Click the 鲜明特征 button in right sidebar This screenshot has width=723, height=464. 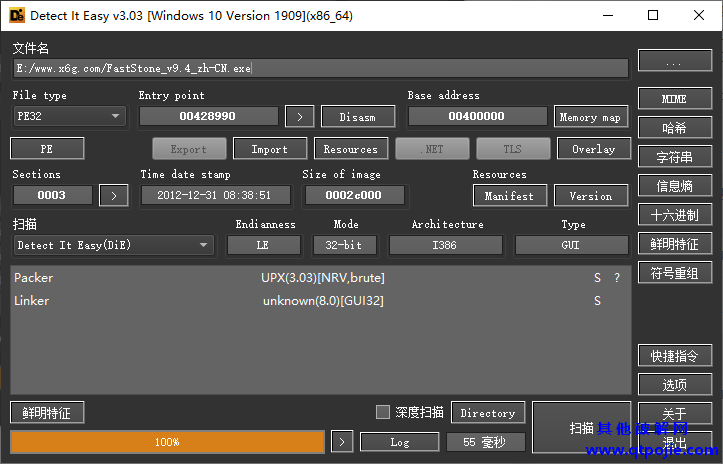click(675, 244)
